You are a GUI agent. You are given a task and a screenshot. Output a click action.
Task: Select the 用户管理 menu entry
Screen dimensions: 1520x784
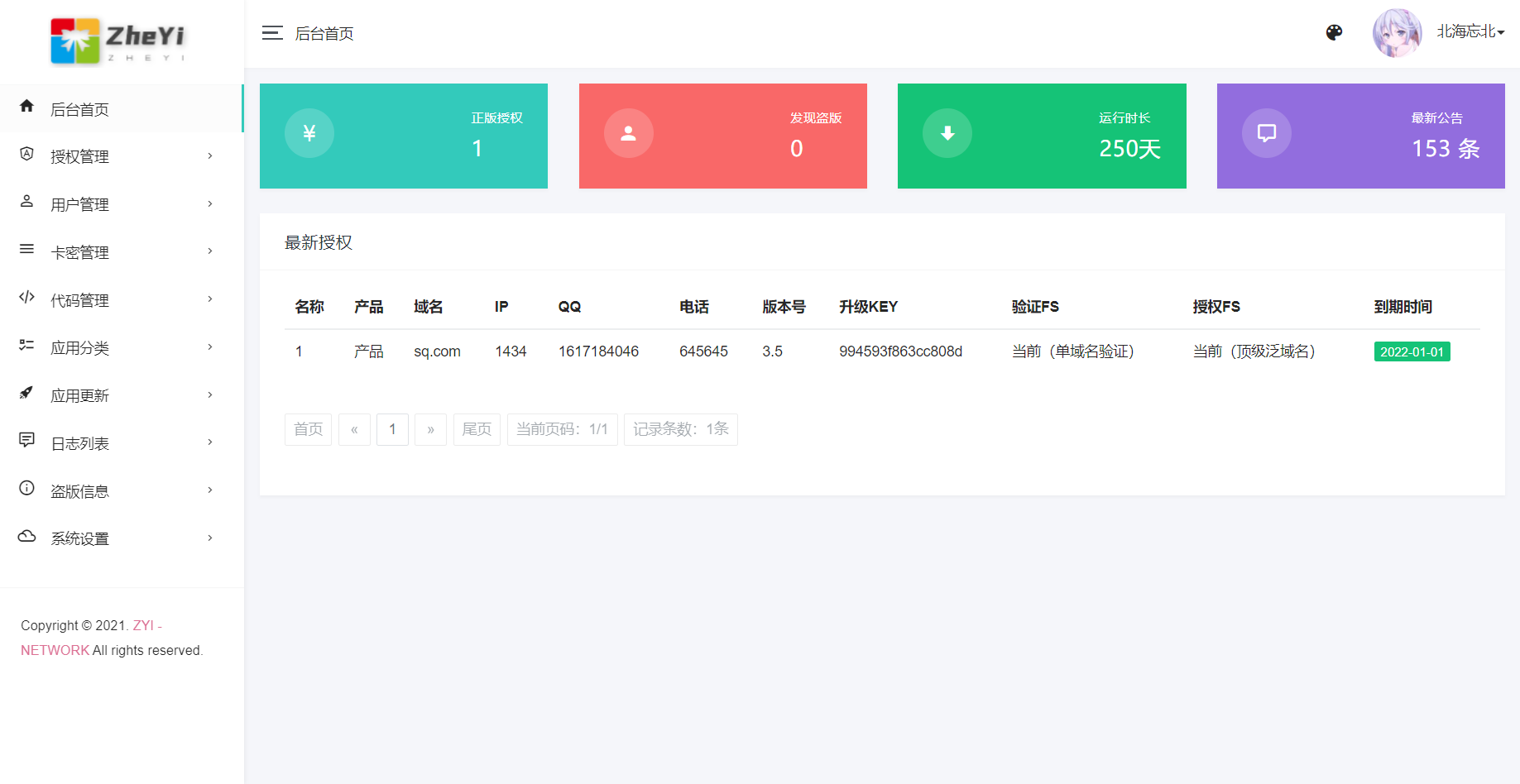click(79, 203)
